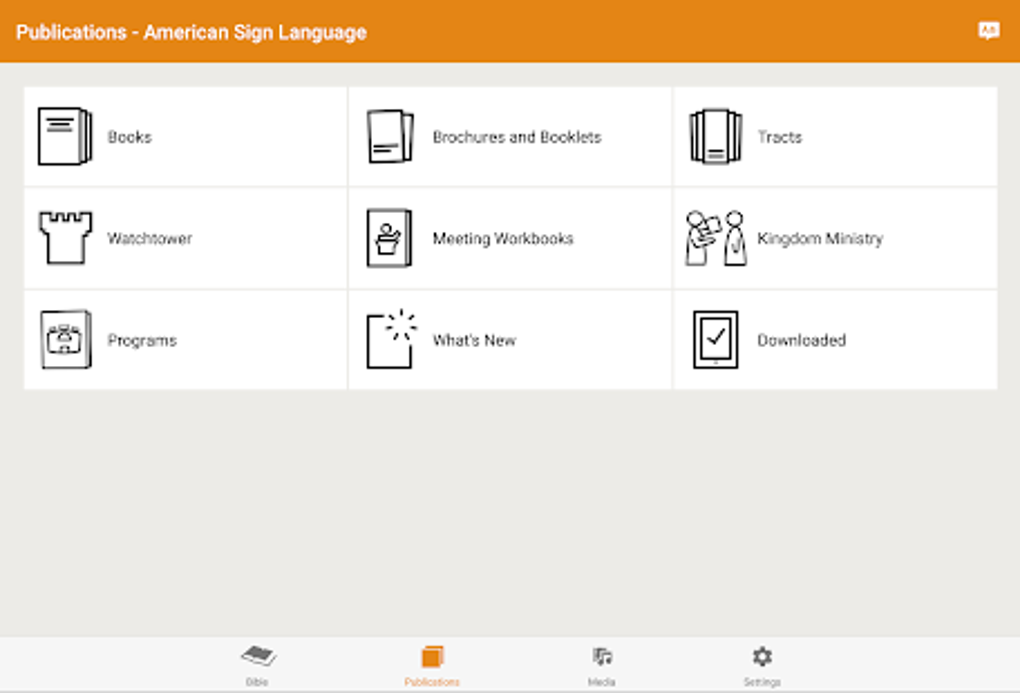Open the Programs briefcase icon
1020x693 pixels.
coord(62,339)
